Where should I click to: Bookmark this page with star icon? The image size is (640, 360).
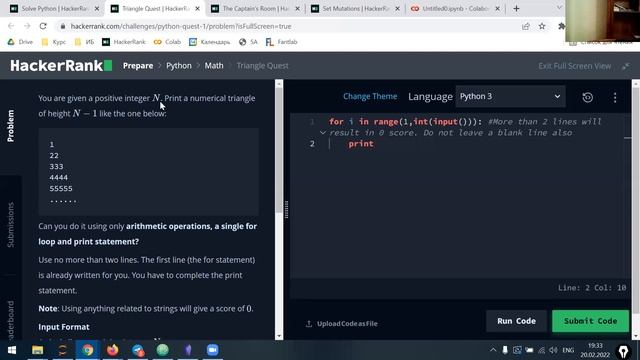[542, 26]
